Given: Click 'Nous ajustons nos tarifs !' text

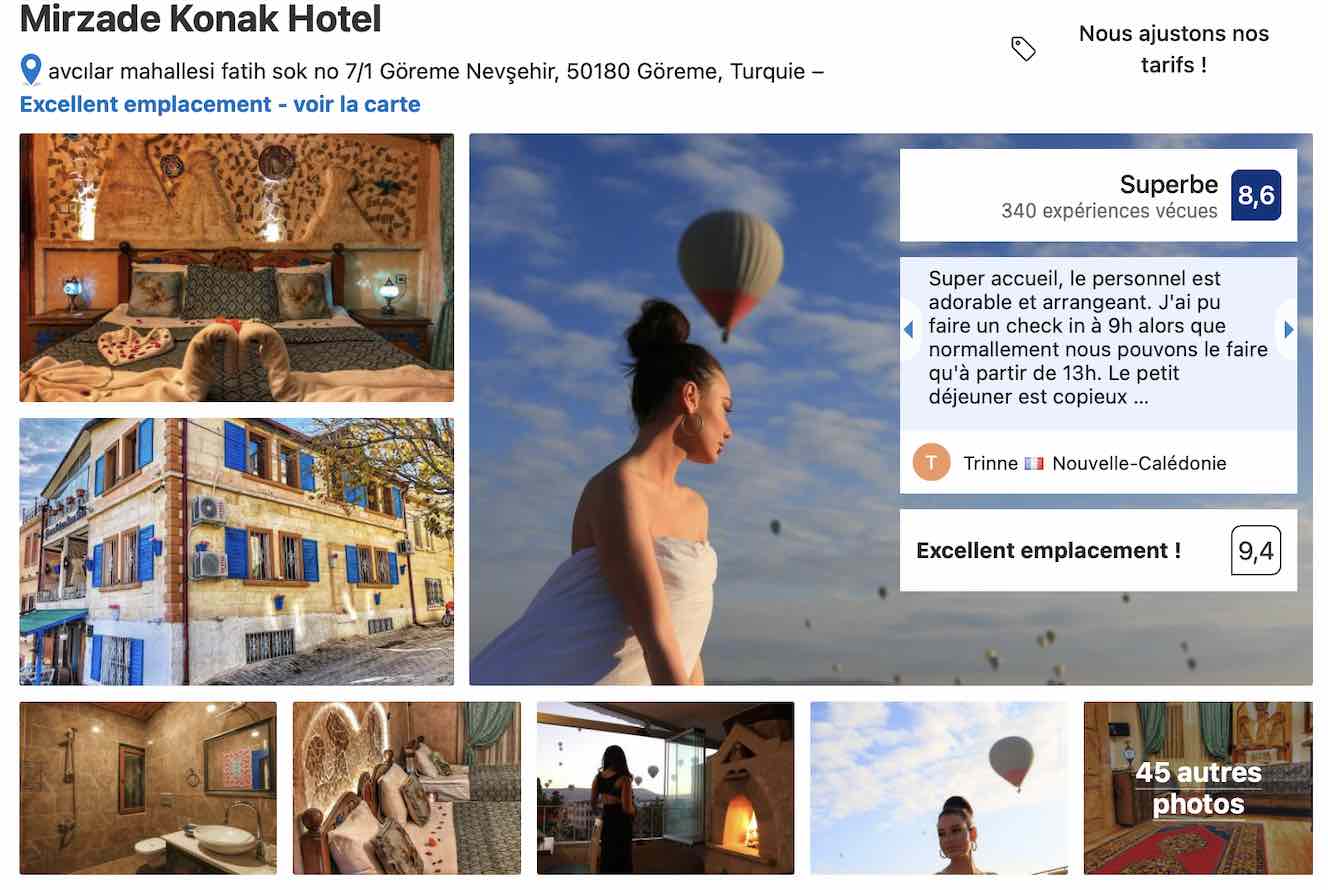Looking at the screenshot, I should point(1173,49).
